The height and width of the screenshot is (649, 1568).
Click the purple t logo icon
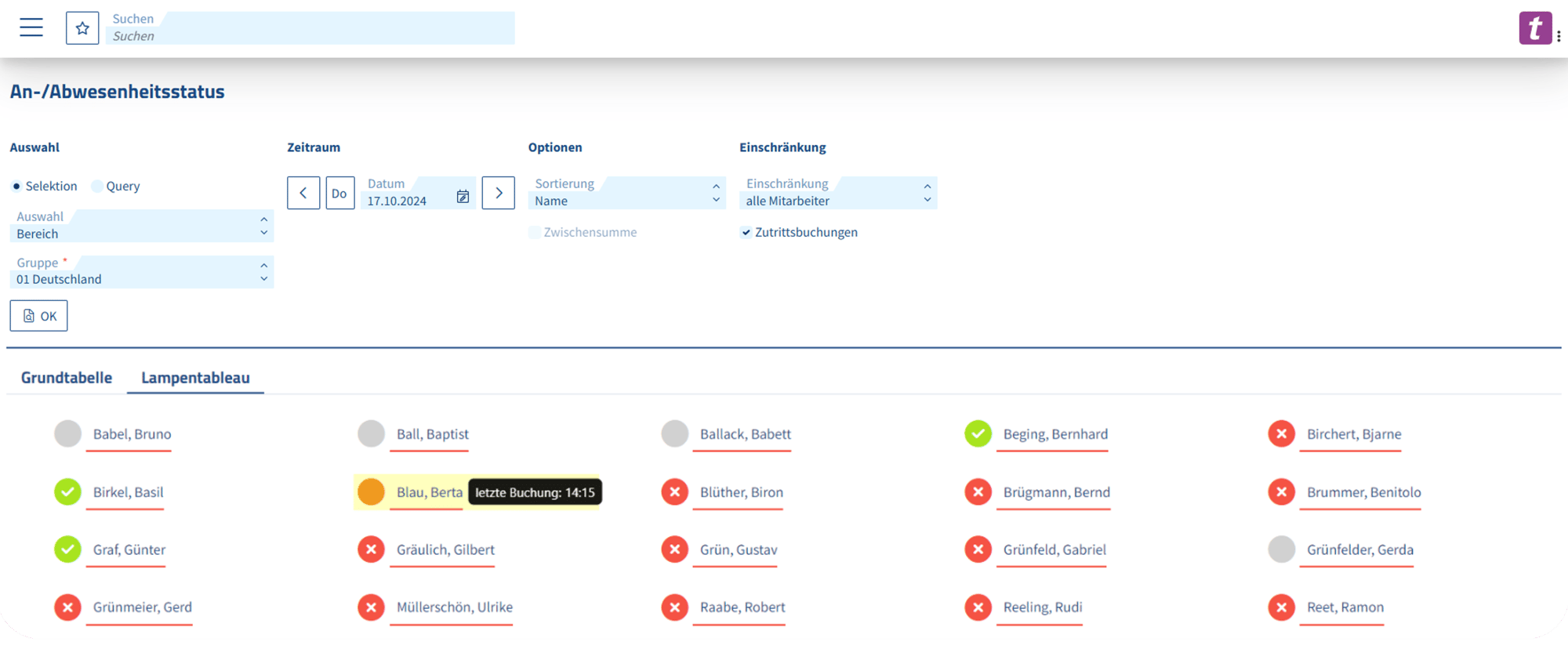(x=1534, y=28)
